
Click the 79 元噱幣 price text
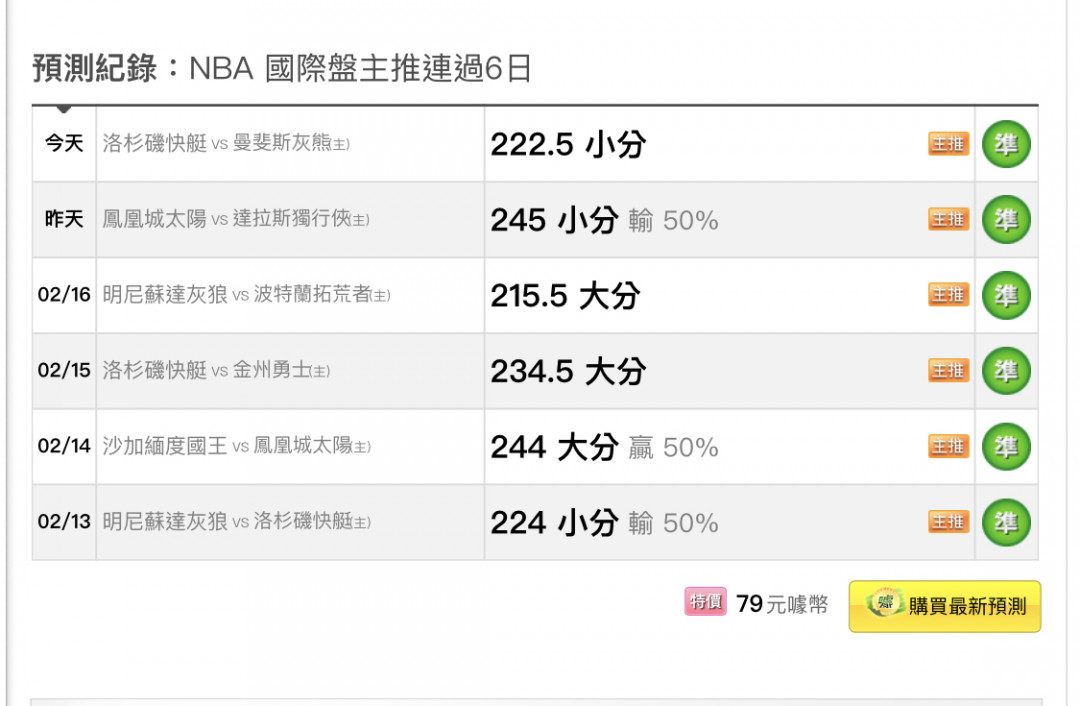pyautogui.click(x=782, y=604)
